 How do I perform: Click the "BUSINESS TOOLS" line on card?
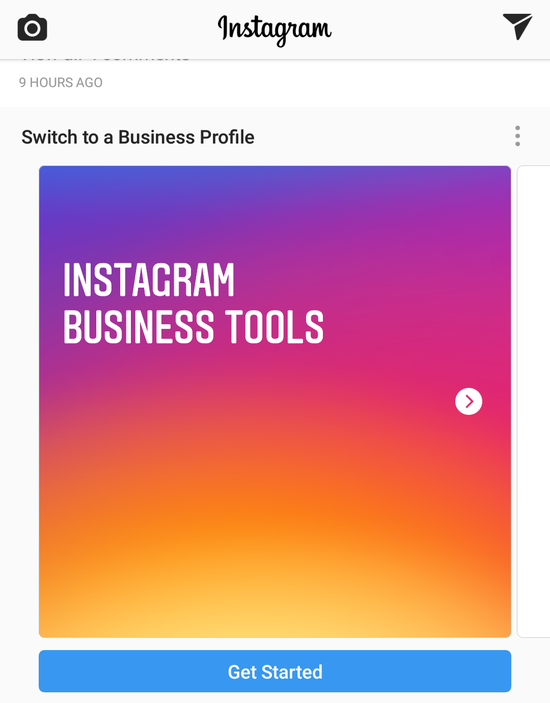[x=194, y=327]
